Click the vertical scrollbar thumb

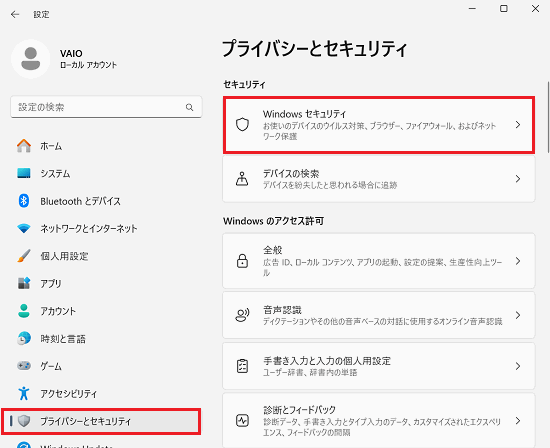coord(548,118)
